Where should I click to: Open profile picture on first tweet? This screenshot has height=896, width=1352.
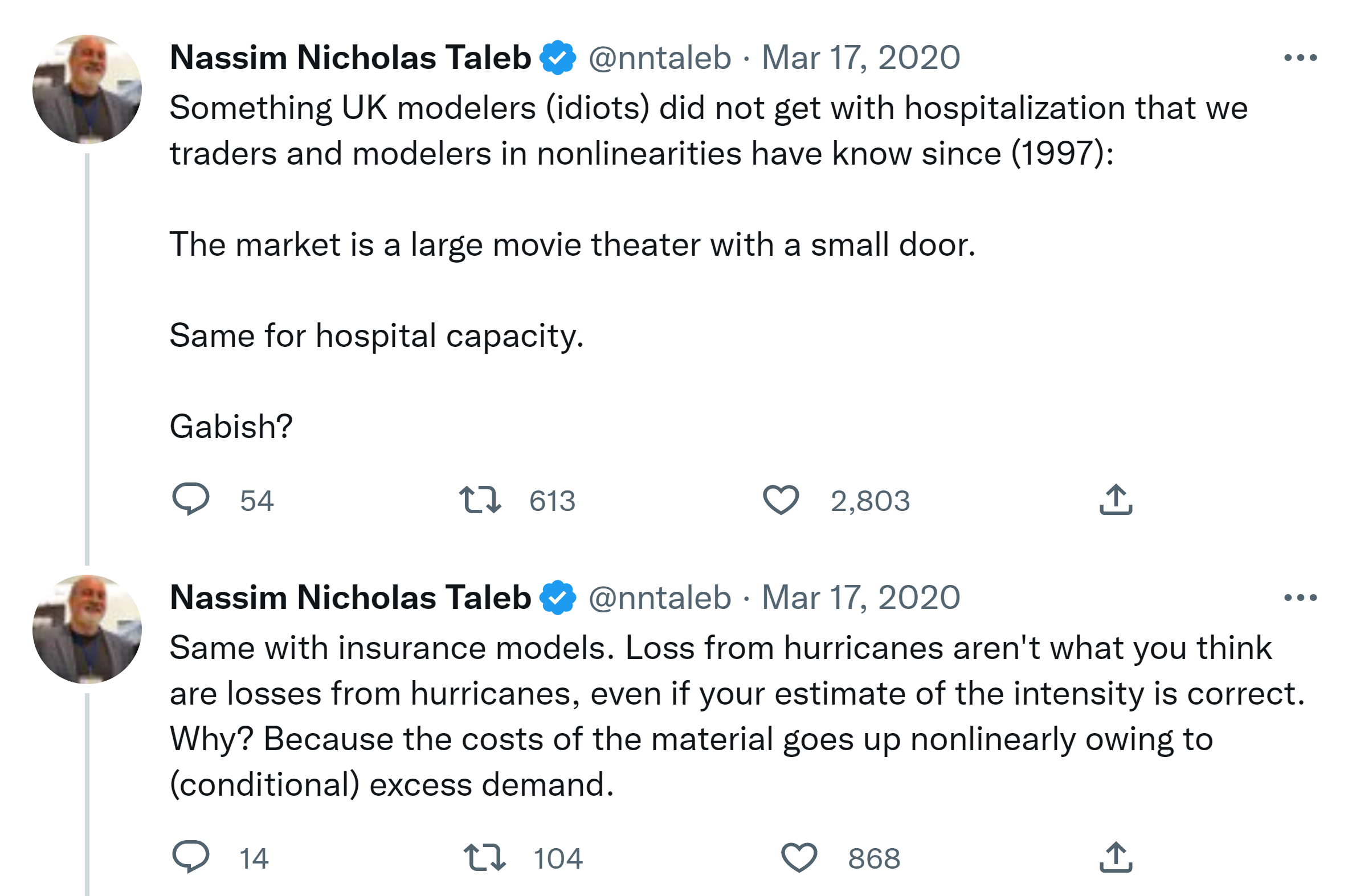(87, 89)
